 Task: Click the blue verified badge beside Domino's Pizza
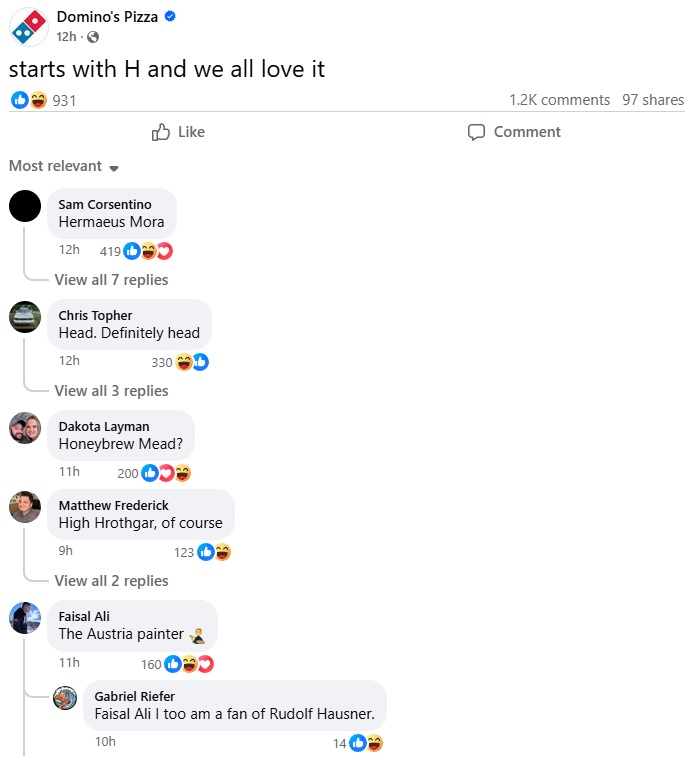(x=170, y=16)
